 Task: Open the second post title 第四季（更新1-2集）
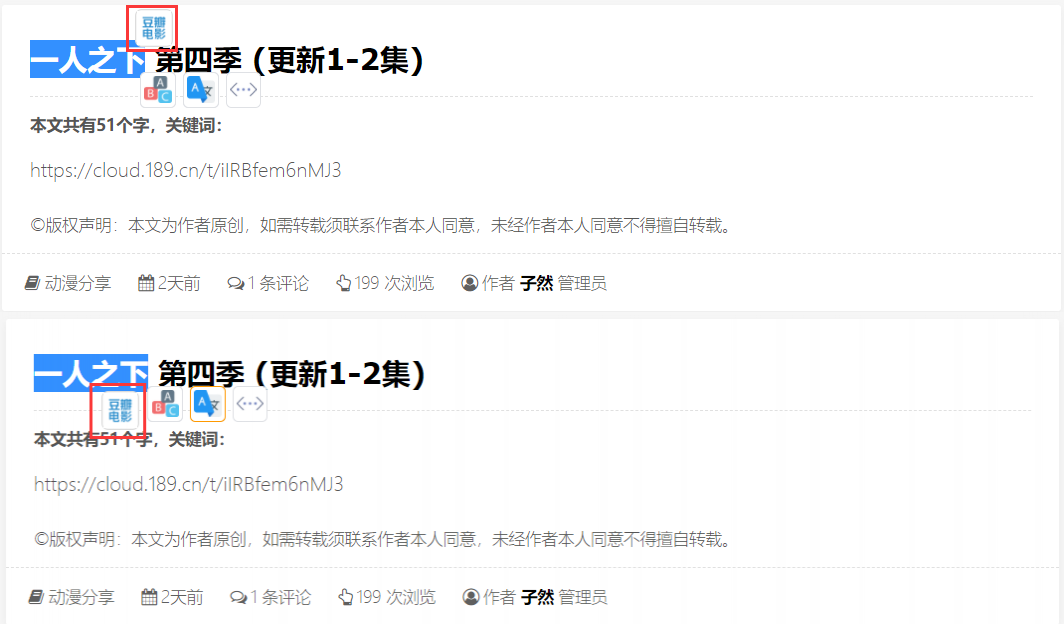point(292,374)
